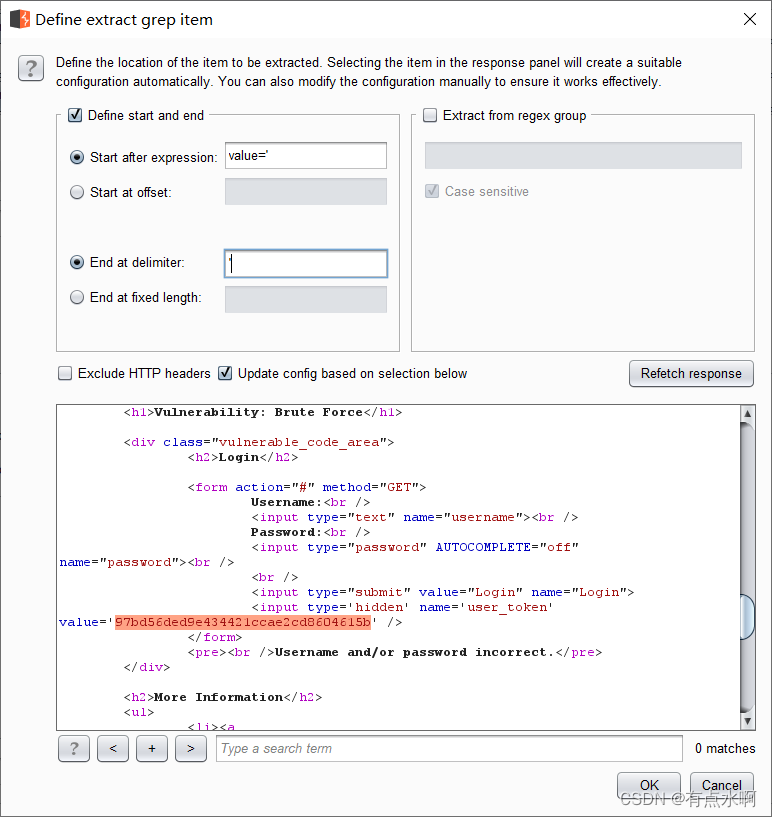This screenshot has width=772, height=817.
Task: Select End at fixed length radio button
Action: point(77,298)
